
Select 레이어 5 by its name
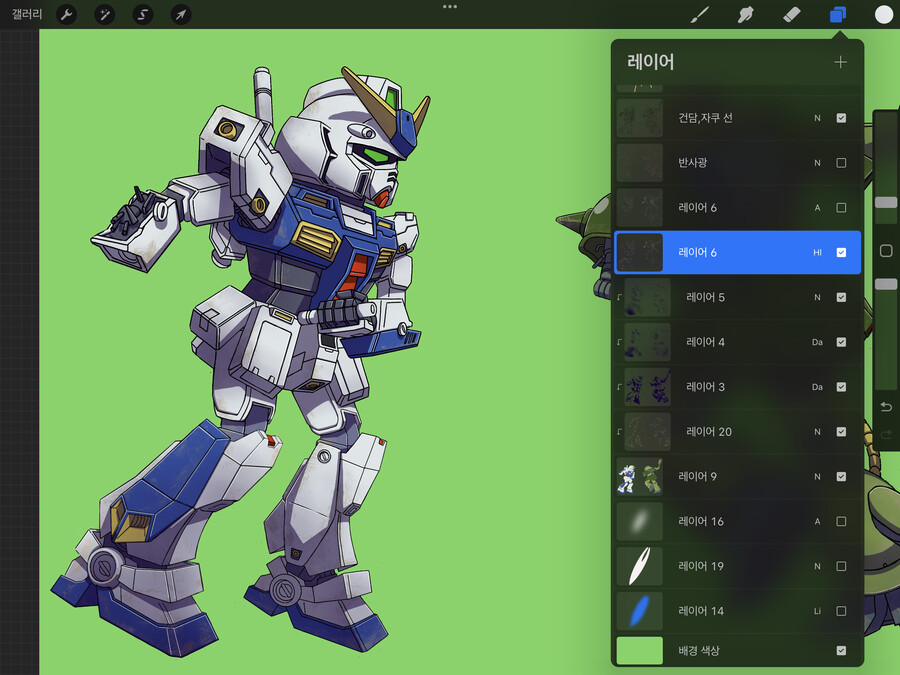pos(705,297)
